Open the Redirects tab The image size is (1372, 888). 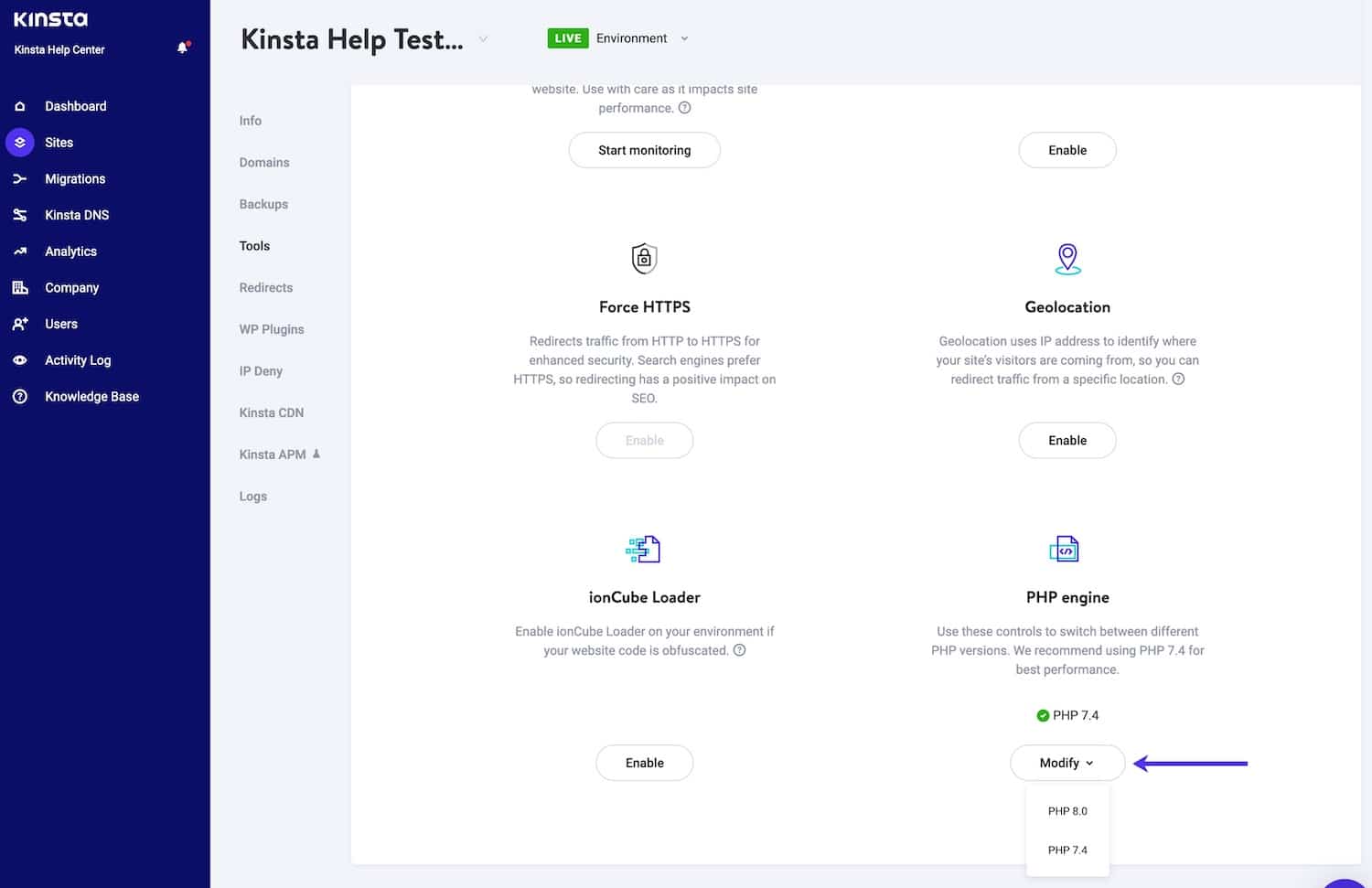(266, 287)
